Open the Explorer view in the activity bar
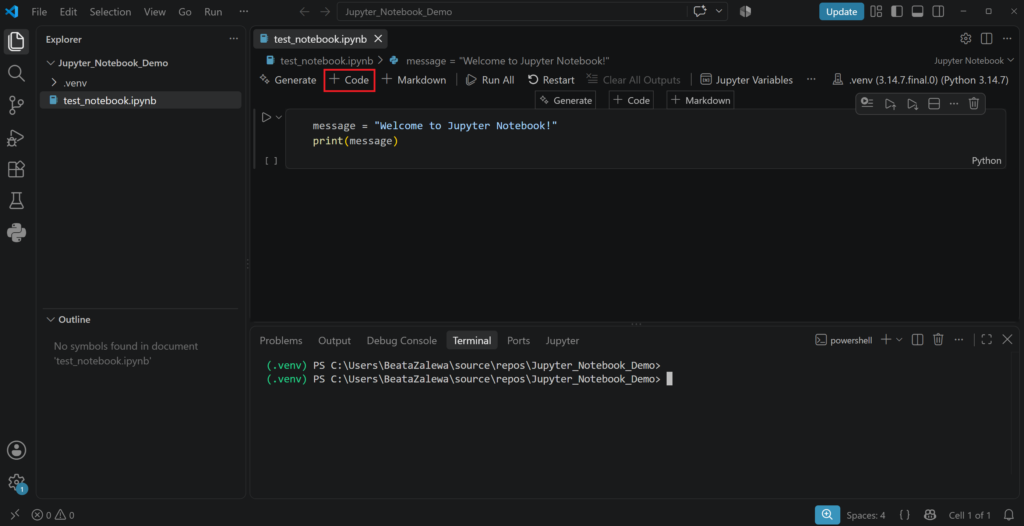This screenshot has width=1024, height=526. click(x=16, y=42)
